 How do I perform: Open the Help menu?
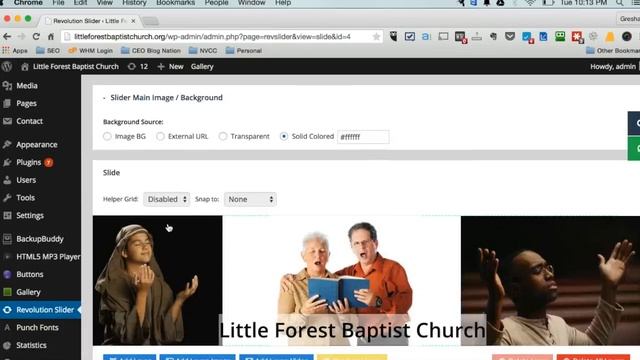[x=283, y=3]
